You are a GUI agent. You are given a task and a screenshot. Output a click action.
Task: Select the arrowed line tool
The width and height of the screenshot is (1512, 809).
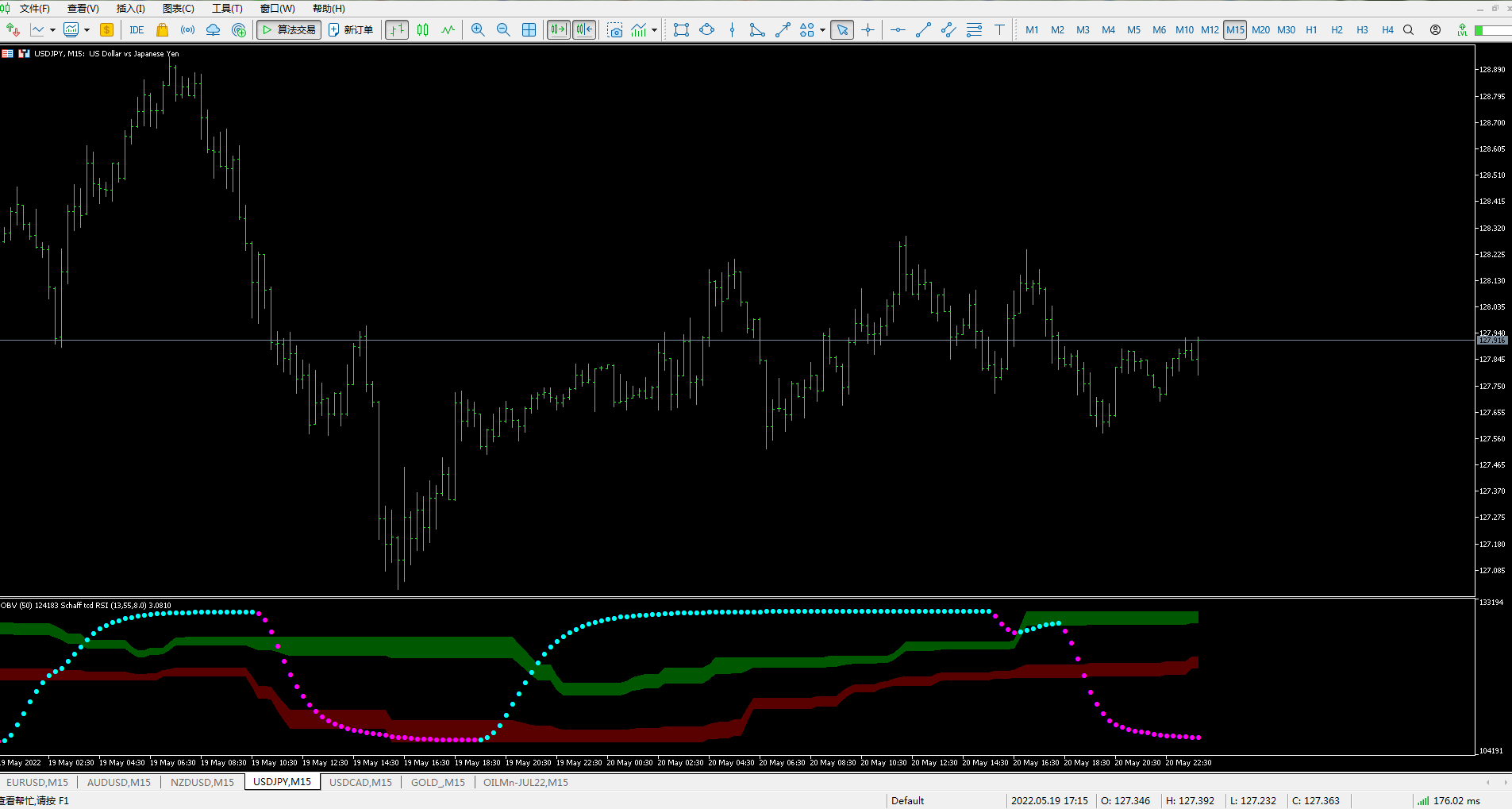(x=783, y=30)
